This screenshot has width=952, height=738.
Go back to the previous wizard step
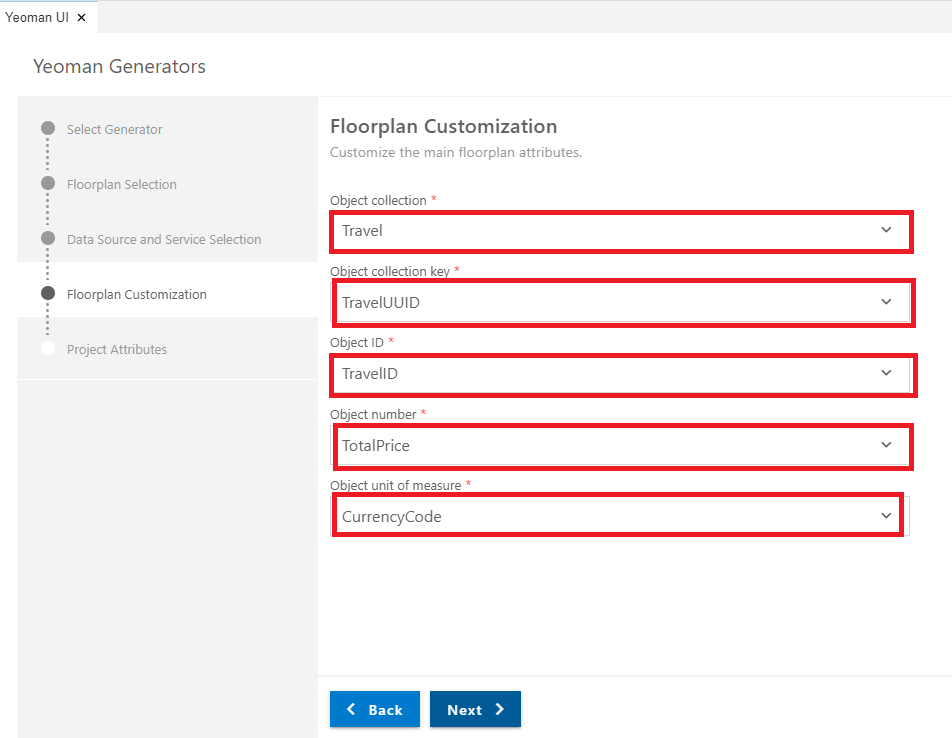coord(375,709)
